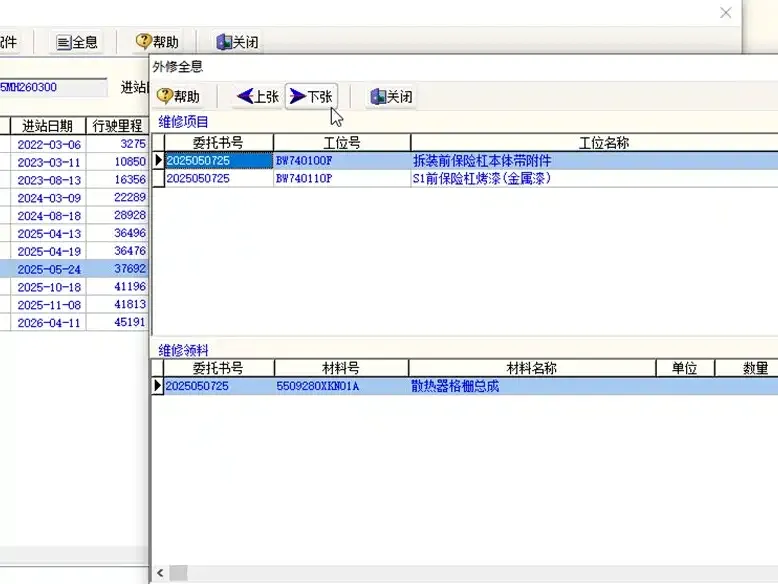Select the row dated 2024-03-09
The width and height of the screenshot is (778, 584).
coord(74,197)
